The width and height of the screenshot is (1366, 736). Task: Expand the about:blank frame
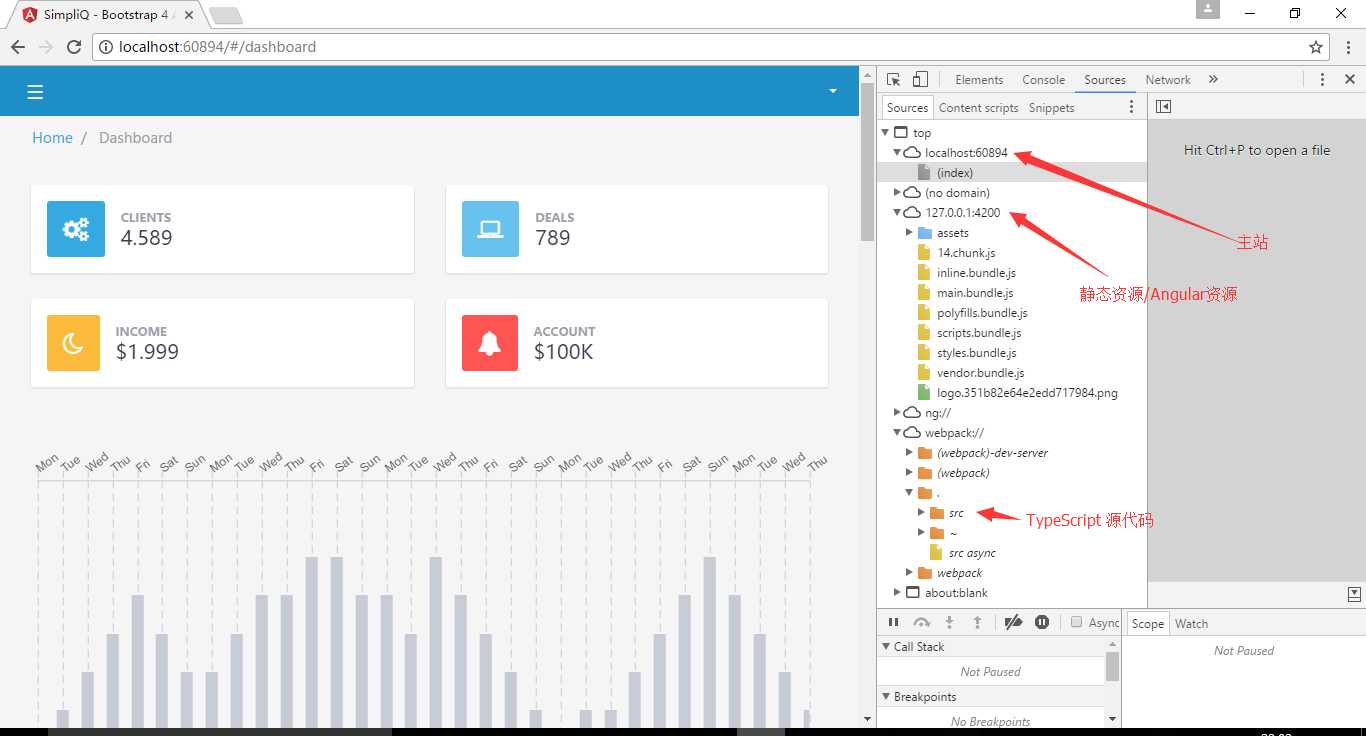(897, 593)
